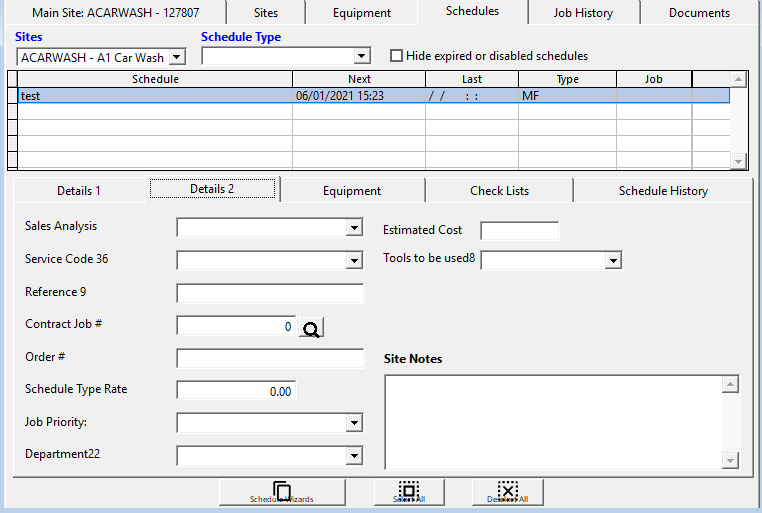
Task: Switch to the Job History tab
Action: [x=583, y=13]
